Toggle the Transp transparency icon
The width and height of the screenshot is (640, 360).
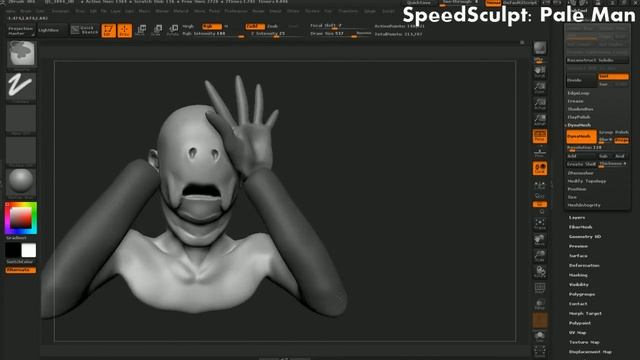540,304
